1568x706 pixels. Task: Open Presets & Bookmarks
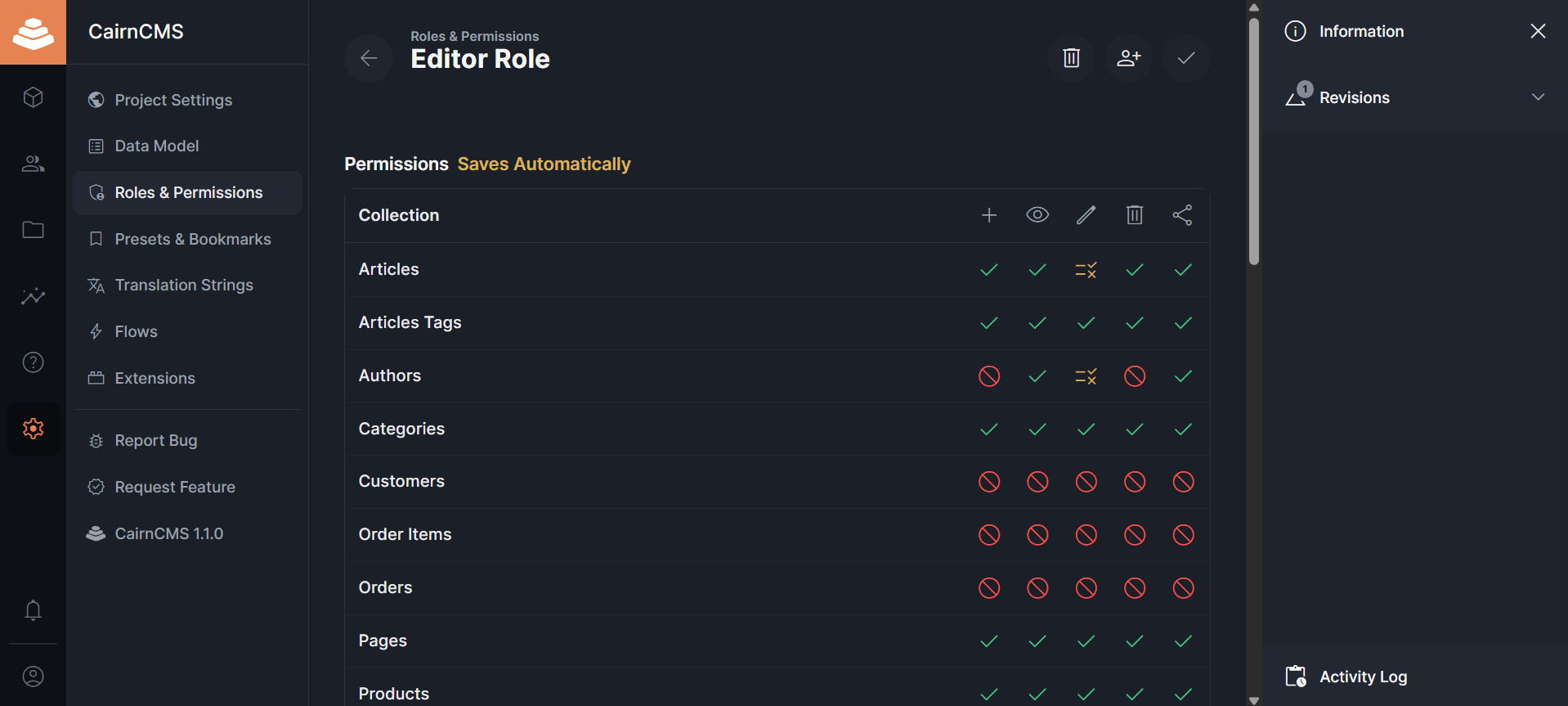click(187, 239)
